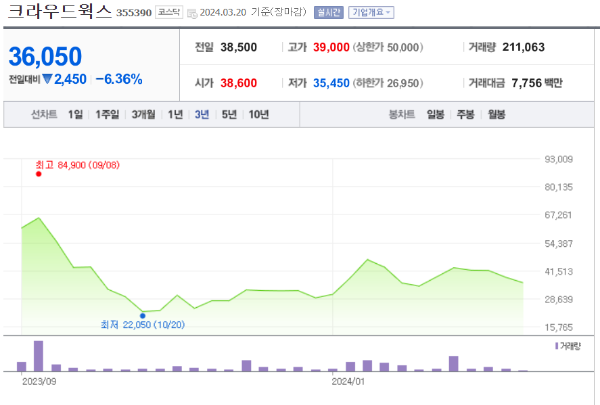Click the 최고 84,900 (09/08) label
The width and height of the screenshot is (600, 405).
point(78,165)
